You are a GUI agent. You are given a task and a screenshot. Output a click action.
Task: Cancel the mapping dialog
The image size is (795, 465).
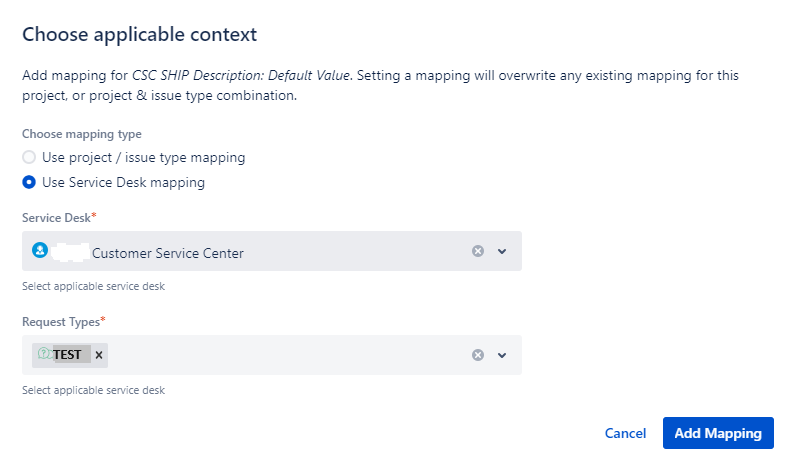coord(625,433)
